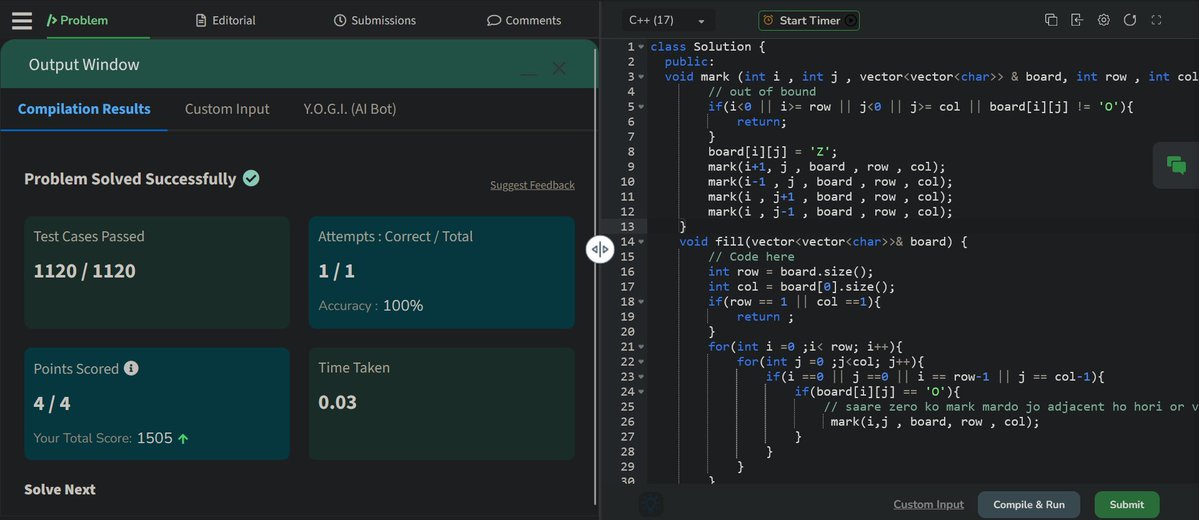Click the Submissions clock icon
The image size is (1199, 520).
[x=340, y=21]
